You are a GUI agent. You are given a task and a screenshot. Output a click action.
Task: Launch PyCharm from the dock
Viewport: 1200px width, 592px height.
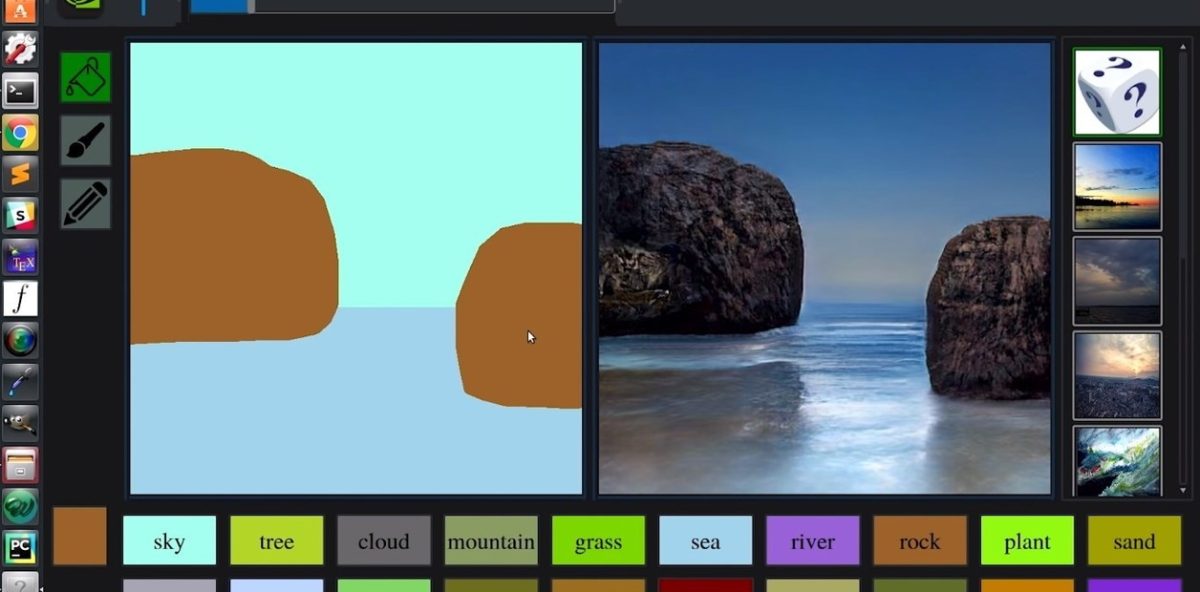[20, 547]
